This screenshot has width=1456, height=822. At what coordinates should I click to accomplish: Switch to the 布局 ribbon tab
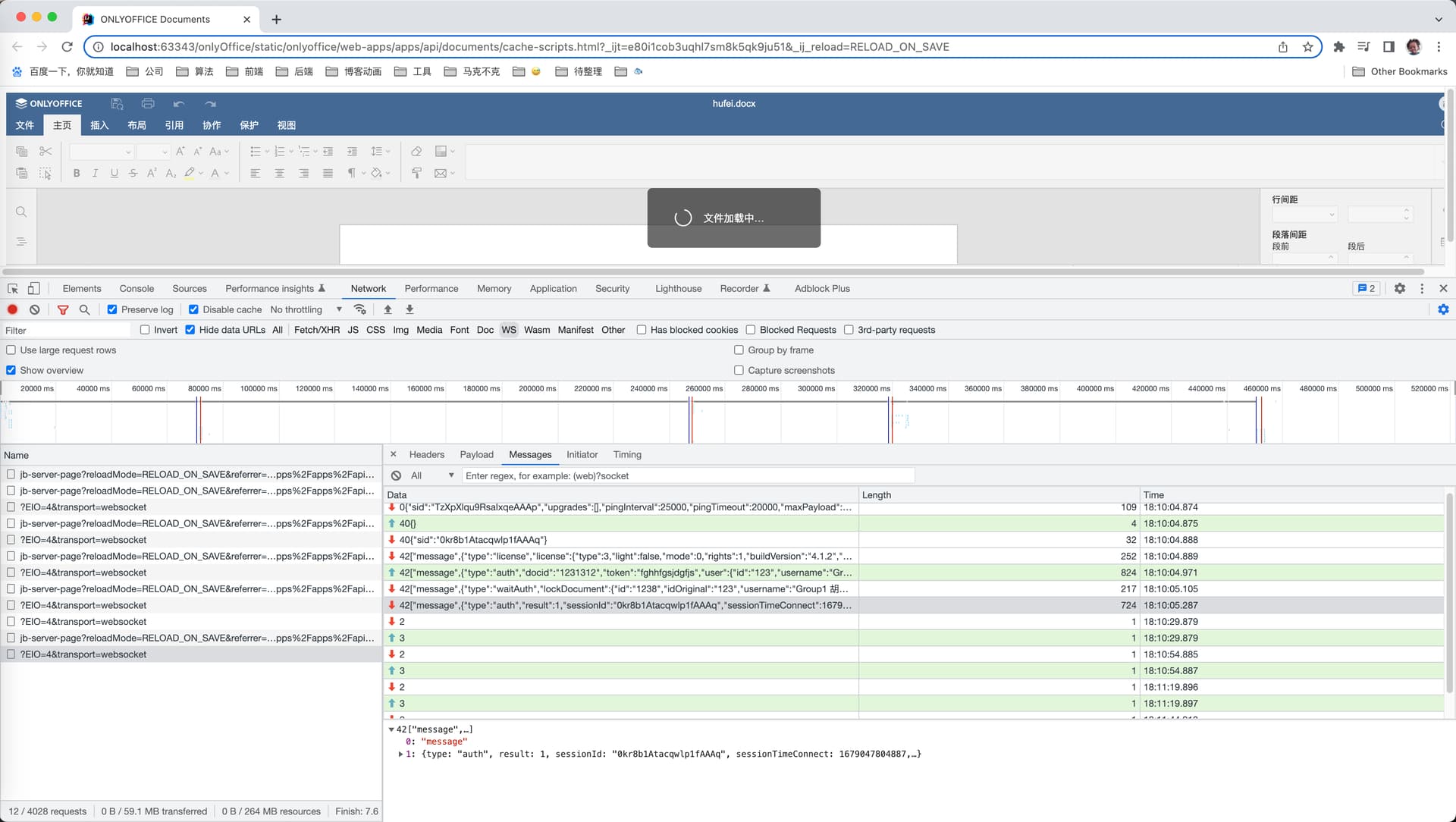point(136,125)
